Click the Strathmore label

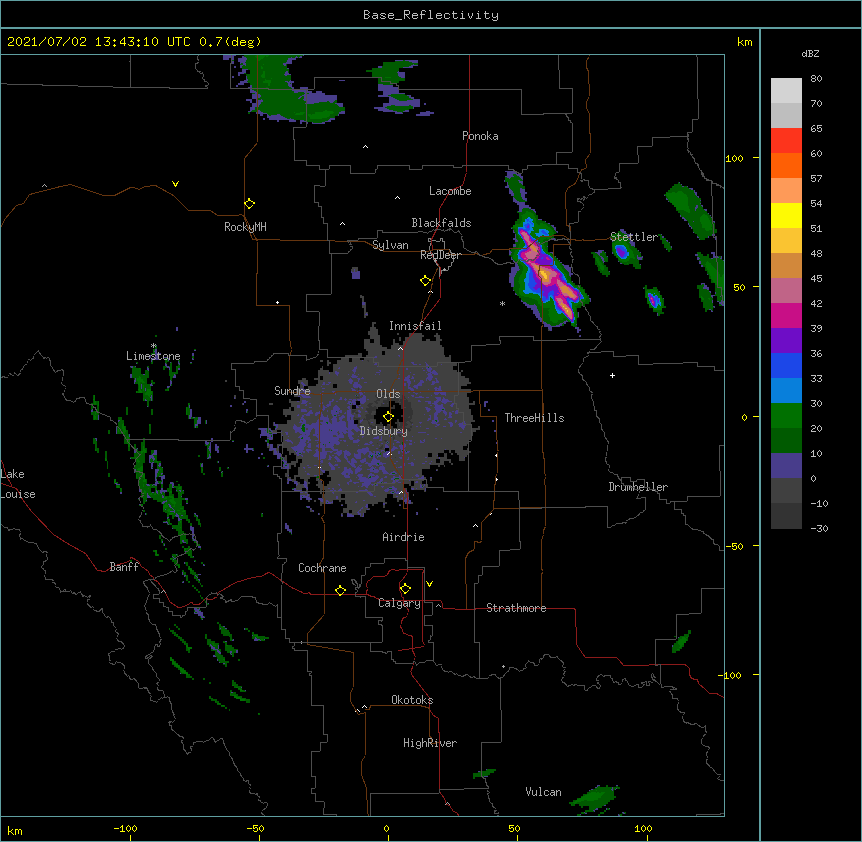click(x=516, y=608)
